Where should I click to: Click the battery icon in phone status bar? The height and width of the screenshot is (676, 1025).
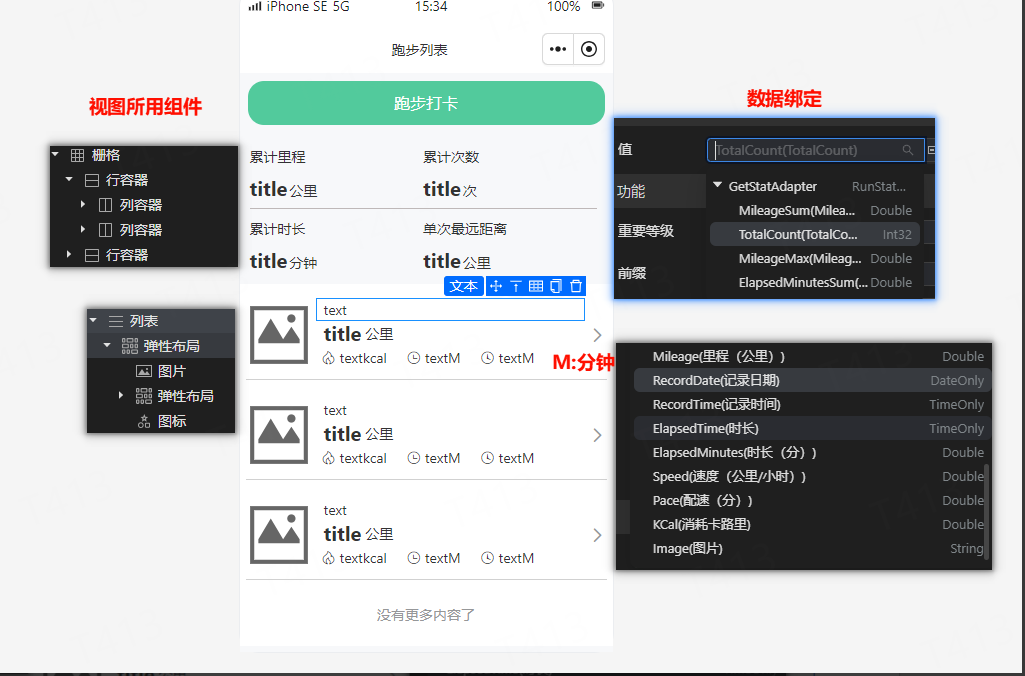[597, 6]
